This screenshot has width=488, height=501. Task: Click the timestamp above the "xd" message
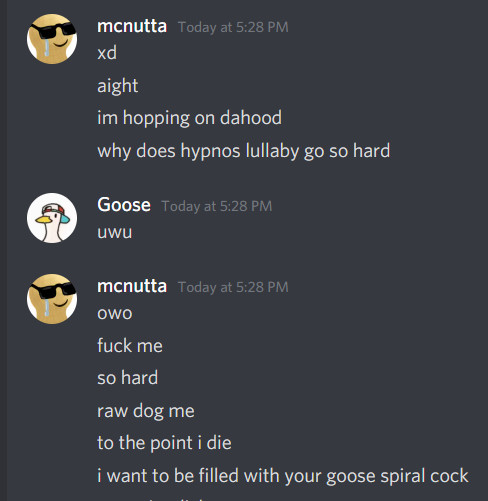[x=233, y=27]
